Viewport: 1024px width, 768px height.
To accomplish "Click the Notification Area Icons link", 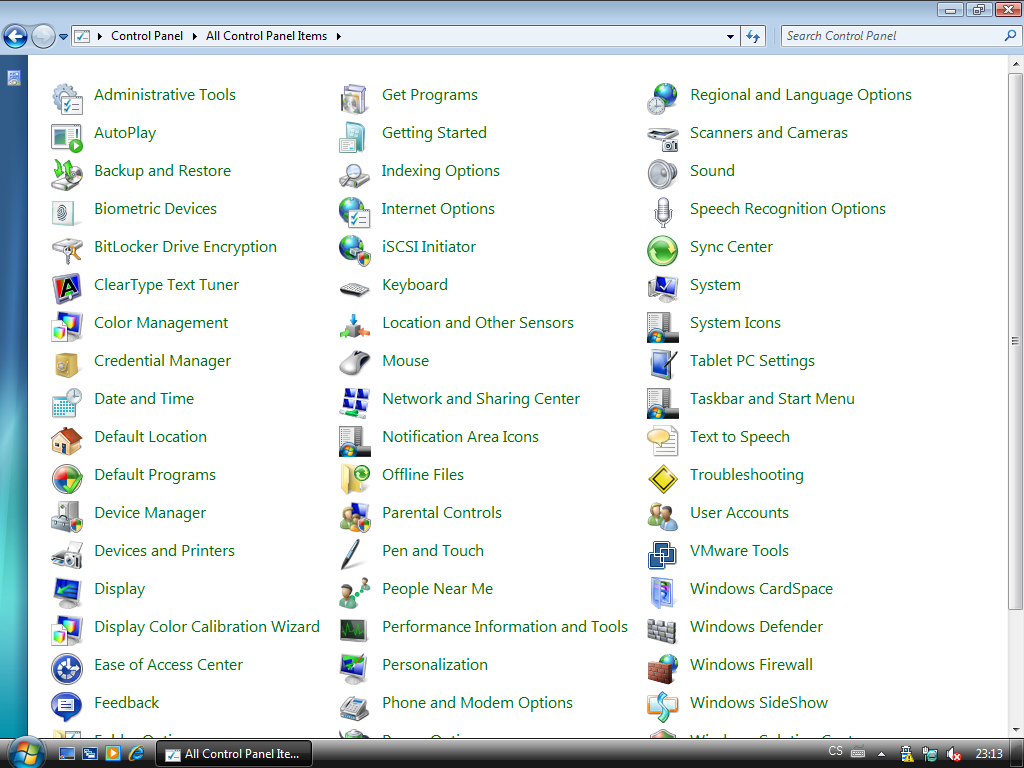I will point(460,436).
